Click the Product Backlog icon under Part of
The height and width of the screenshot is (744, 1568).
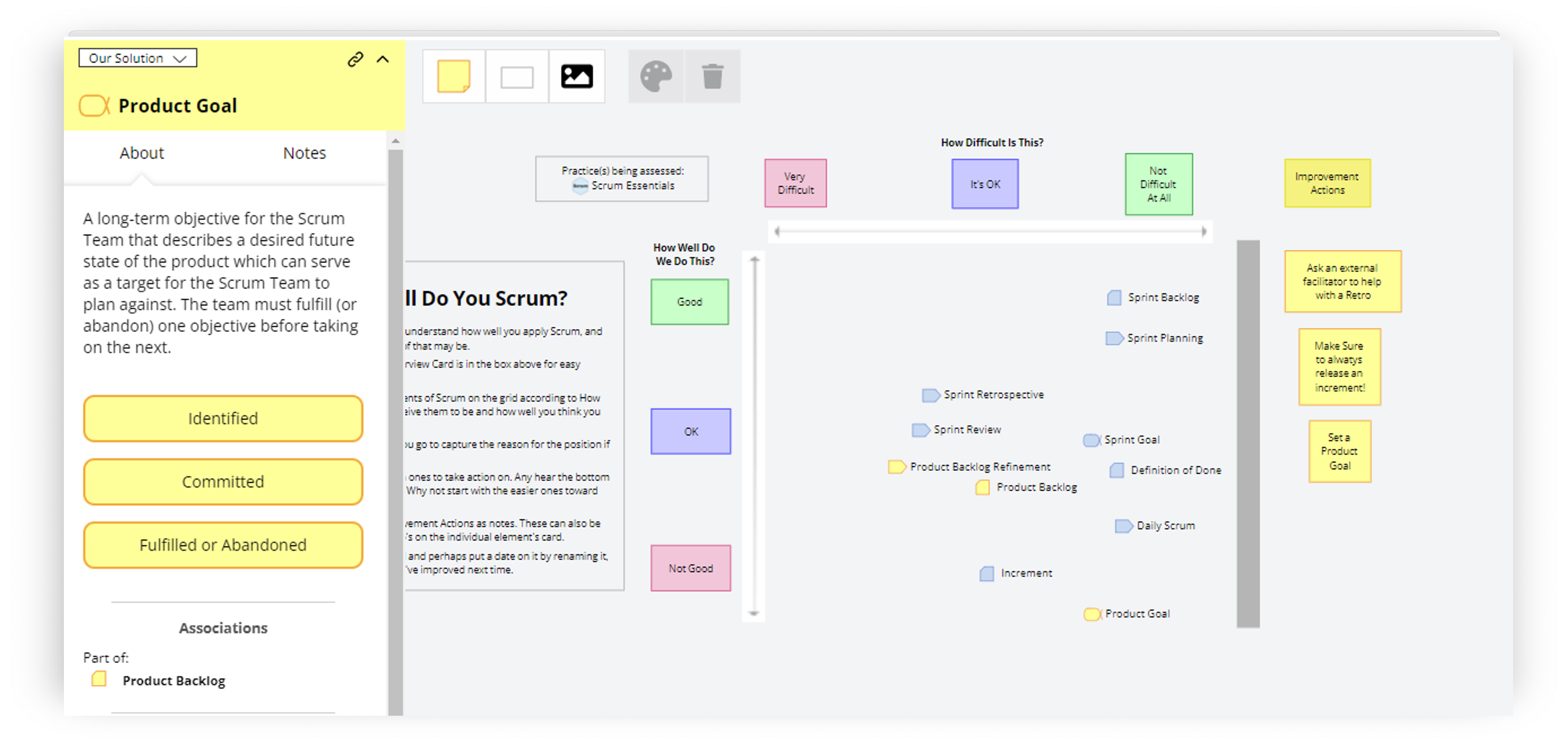coord(98,679)
